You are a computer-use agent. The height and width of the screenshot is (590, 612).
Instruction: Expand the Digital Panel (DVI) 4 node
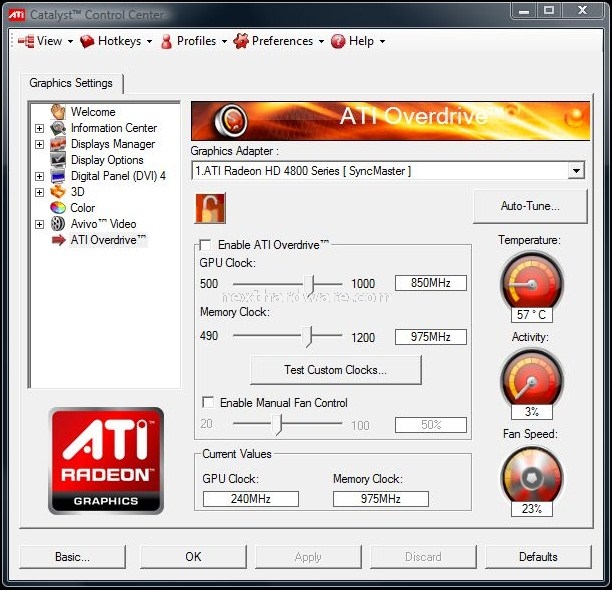(39, 176)
